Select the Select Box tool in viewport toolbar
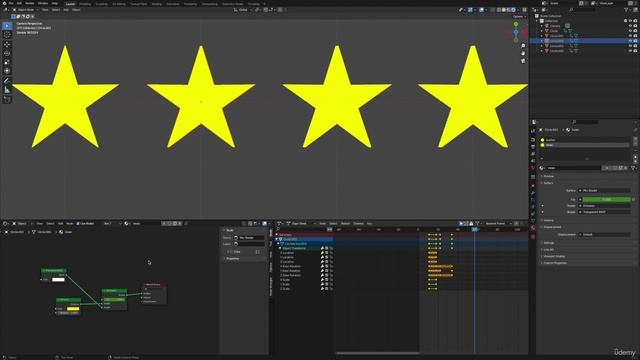 pos(7,26)
